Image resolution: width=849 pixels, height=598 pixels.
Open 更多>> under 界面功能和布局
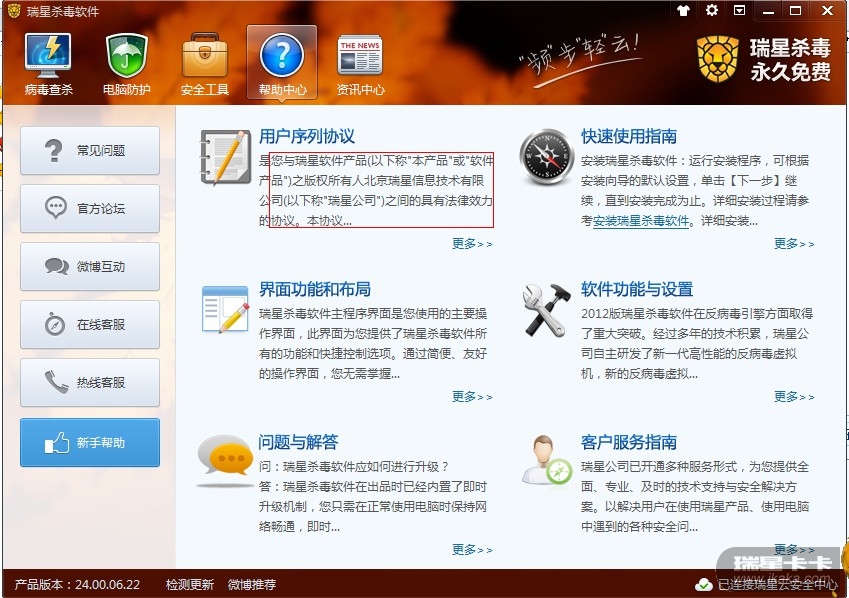tap(472, 397)
